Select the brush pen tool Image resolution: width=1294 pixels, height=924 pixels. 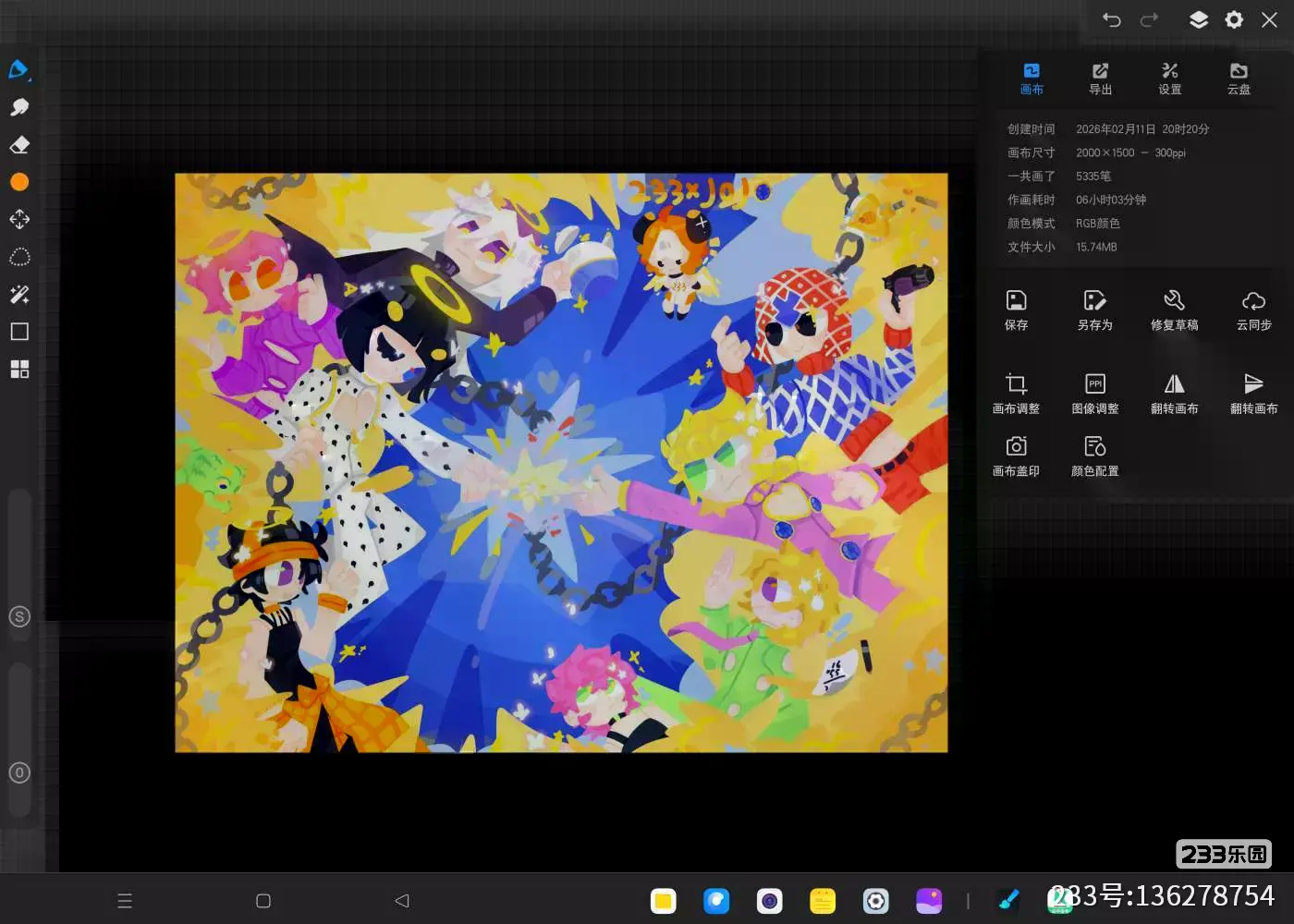coord(18,70)
